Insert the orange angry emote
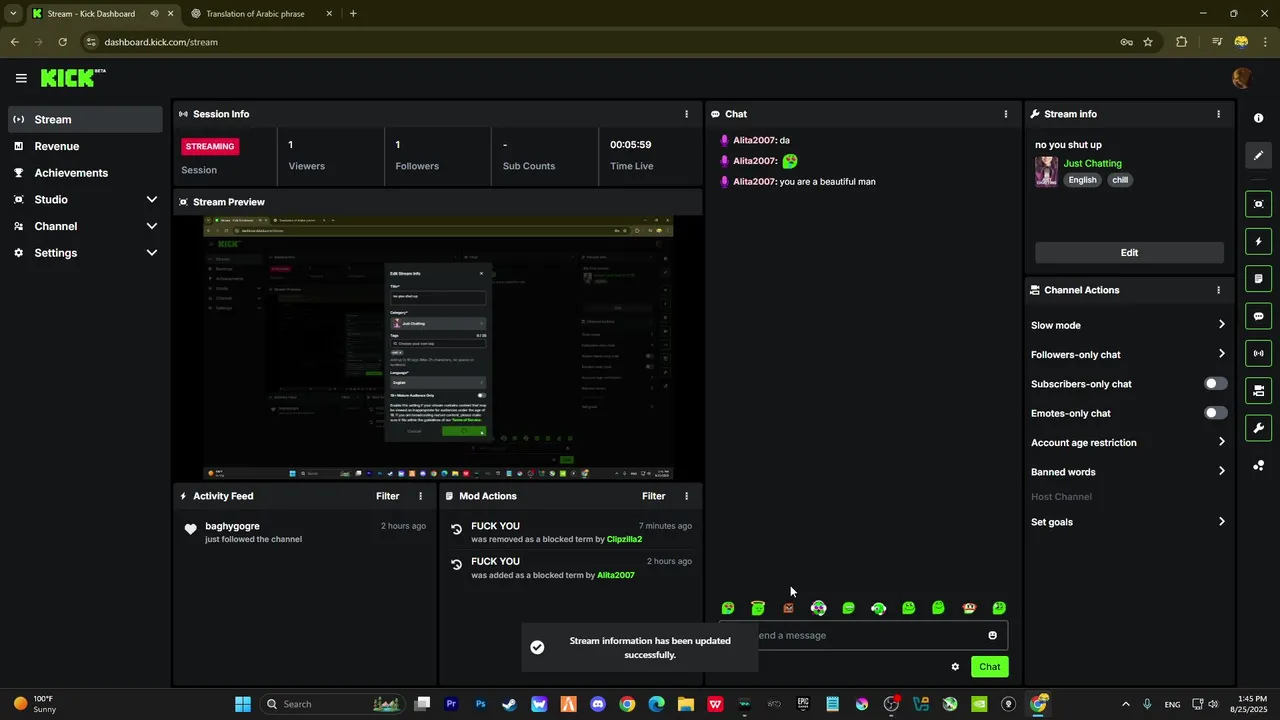Image resolution: width=1280 pixels, height=720 pixels. click(788, 608)
